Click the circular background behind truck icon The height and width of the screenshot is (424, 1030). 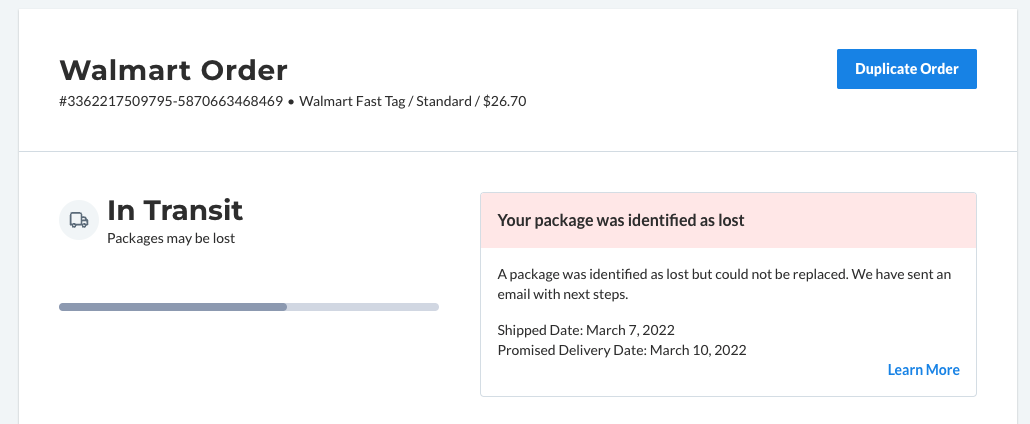(79, 220)
